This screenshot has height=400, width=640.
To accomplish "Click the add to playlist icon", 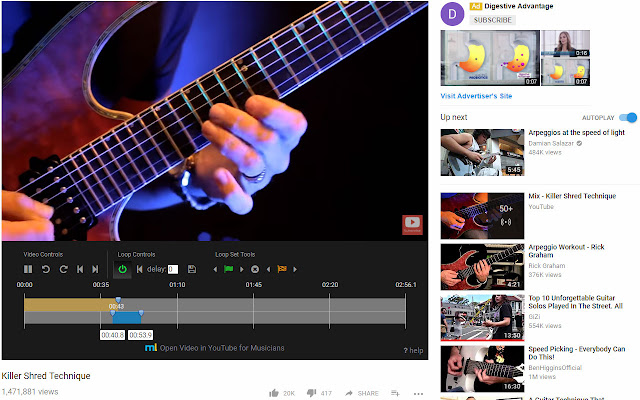I will pyautogui.click(x=395, y=393).
